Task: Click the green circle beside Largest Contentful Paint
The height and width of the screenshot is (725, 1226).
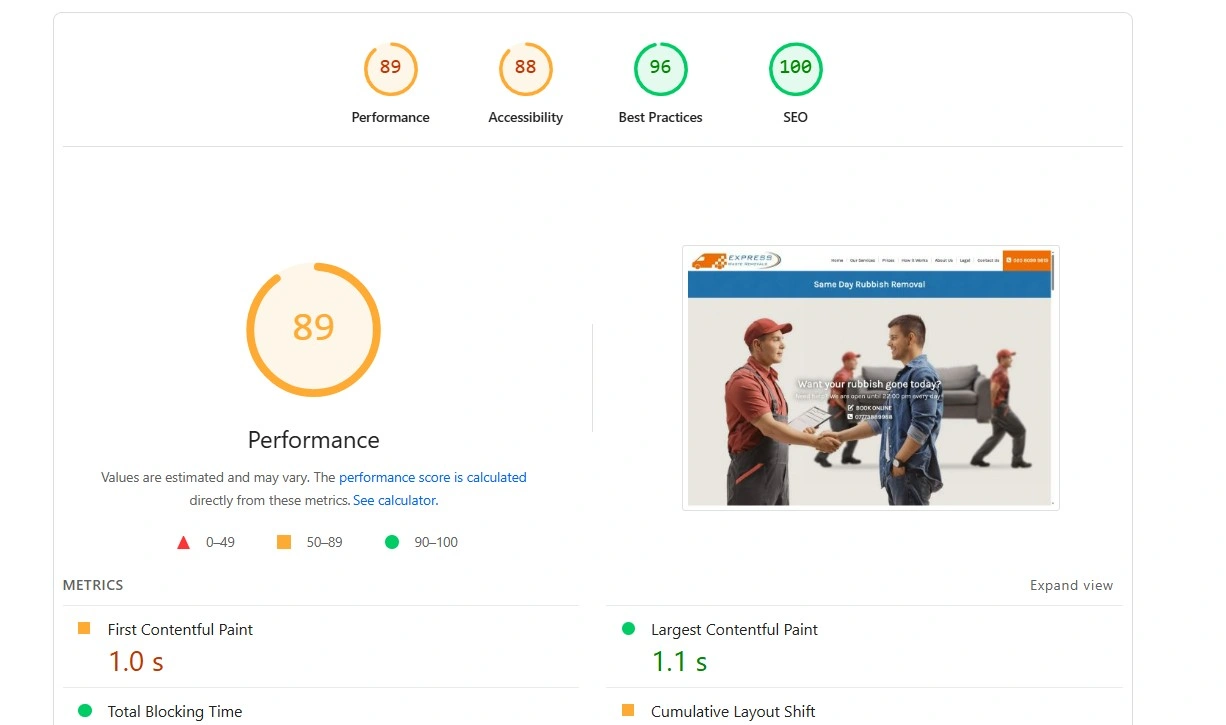Action: point(629,628)
